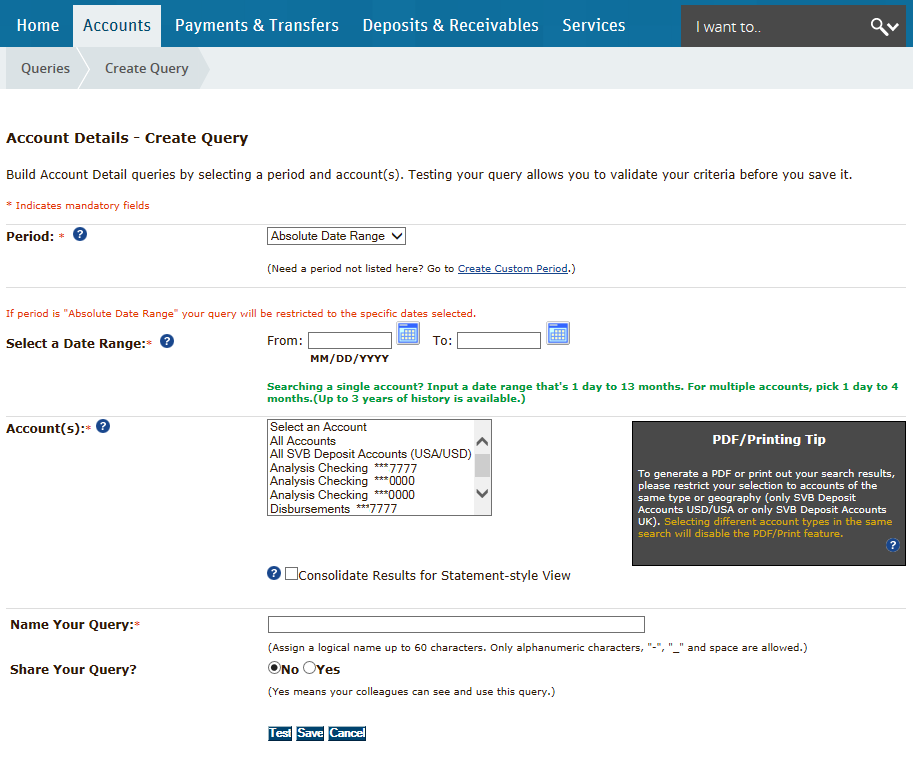Open the To date calendar picker

pyautogui.click(x=558, y=333)
